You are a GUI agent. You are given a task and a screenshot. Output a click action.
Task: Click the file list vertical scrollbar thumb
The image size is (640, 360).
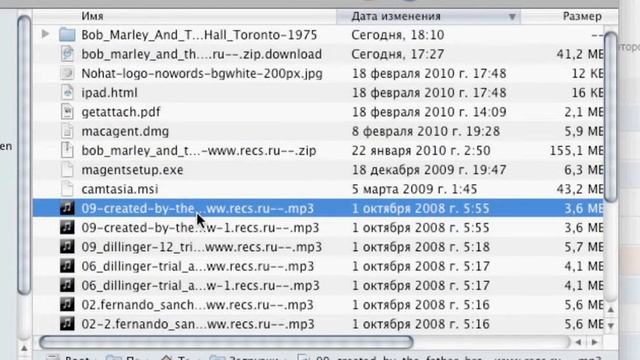click(611, 117)
